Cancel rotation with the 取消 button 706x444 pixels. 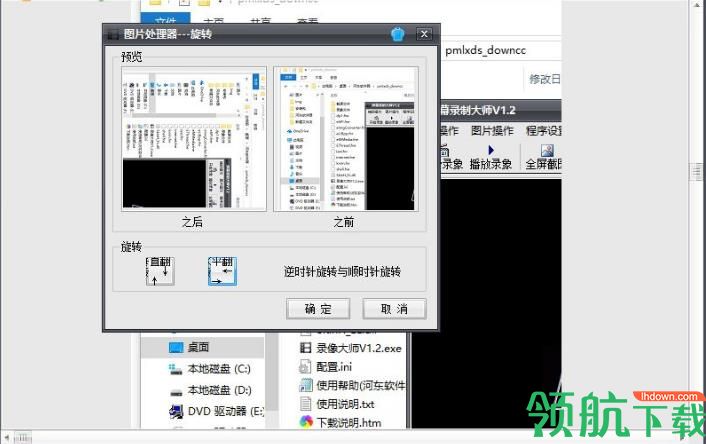click(394, 309)
